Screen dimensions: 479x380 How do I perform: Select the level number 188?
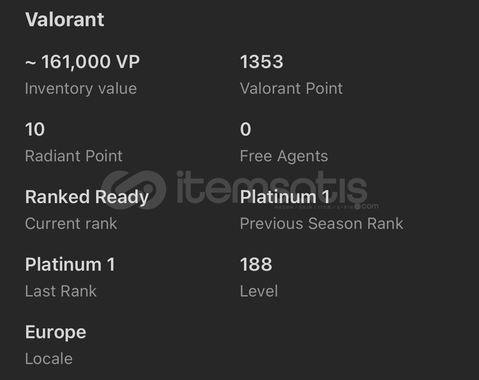click(x=256, y=265)
